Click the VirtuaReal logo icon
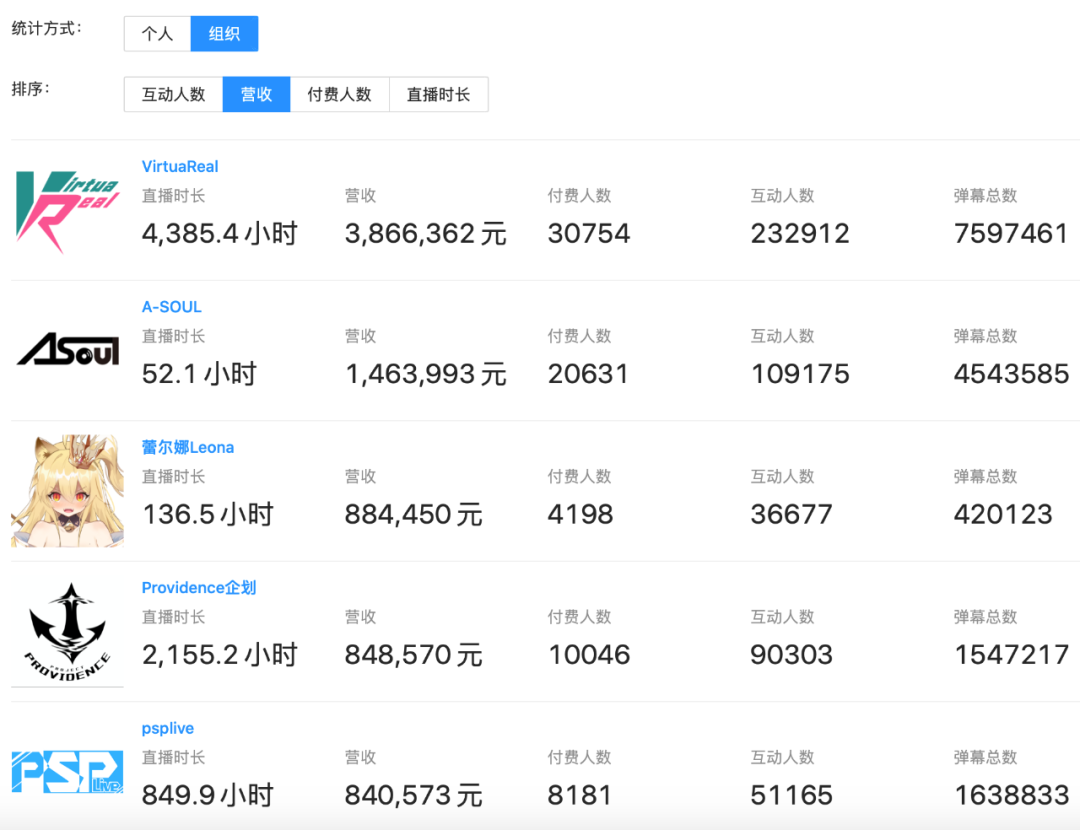 67,210
